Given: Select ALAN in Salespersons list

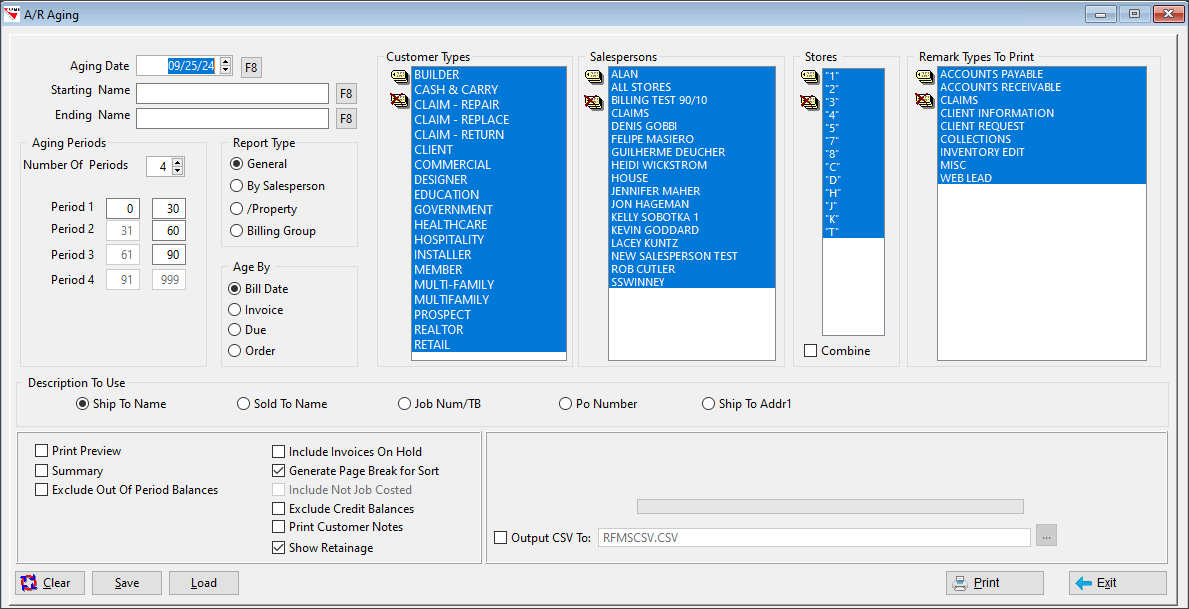Looking at the screenshot, I should 692,74.
